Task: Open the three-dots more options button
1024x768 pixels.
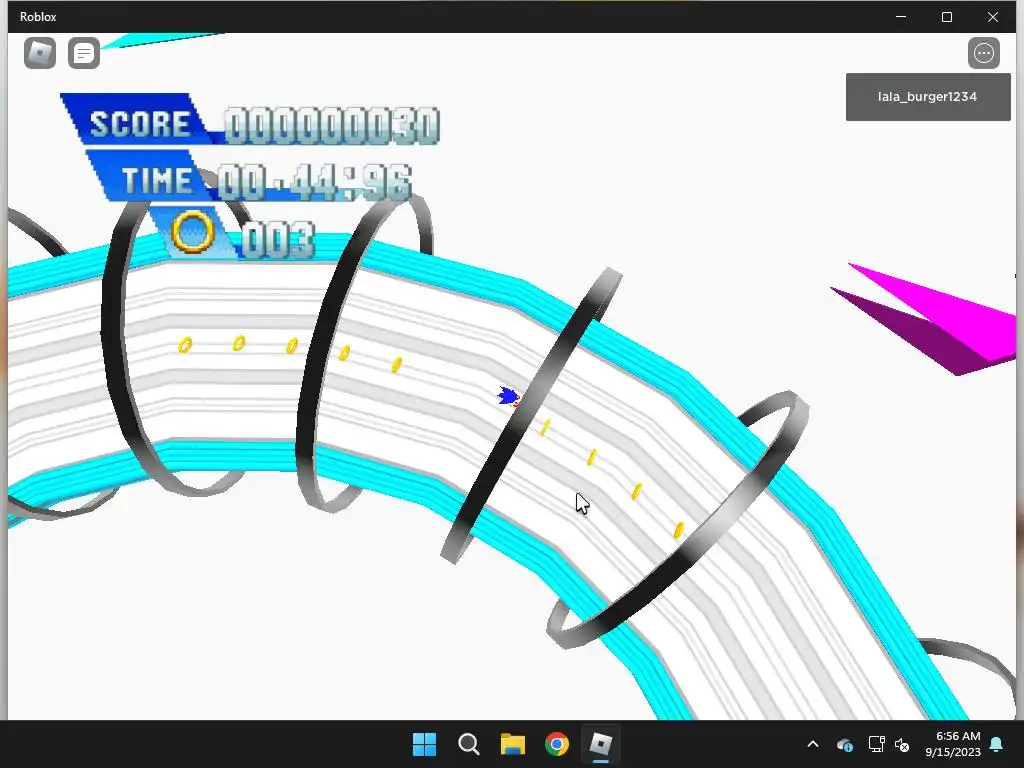Action: pyautogui.click(x=984, y=53)
